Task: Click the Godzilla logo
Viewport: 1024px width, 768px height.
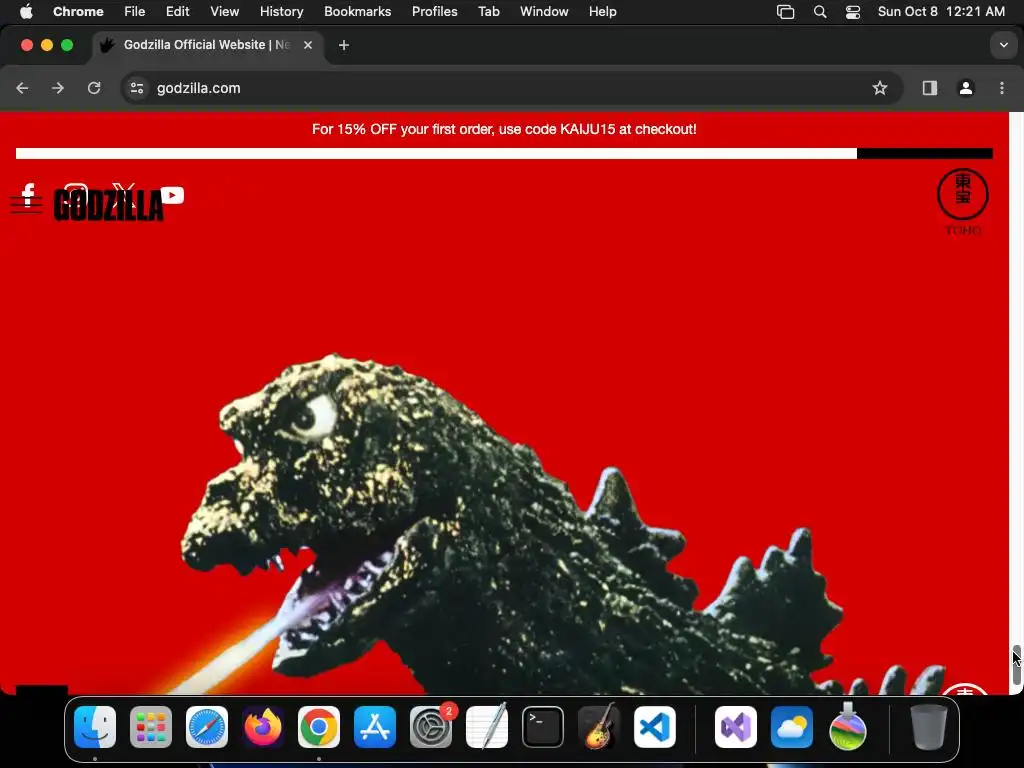Action: [108, 205]
